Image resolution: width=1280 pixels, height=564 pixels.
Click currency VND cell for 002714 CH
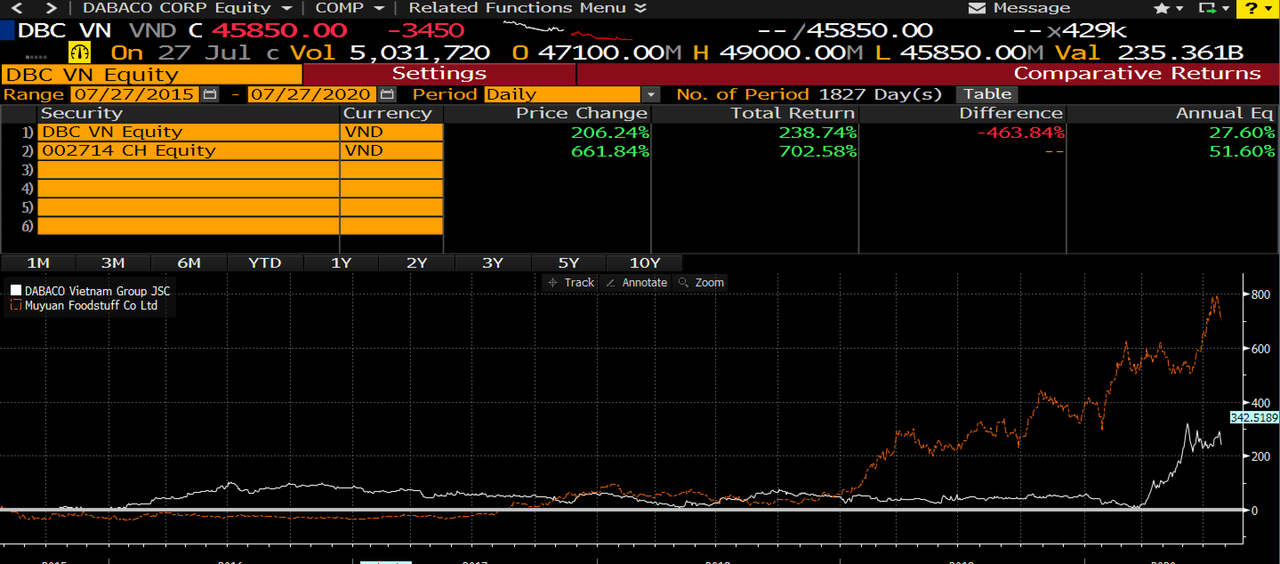(x=392, y=151)
